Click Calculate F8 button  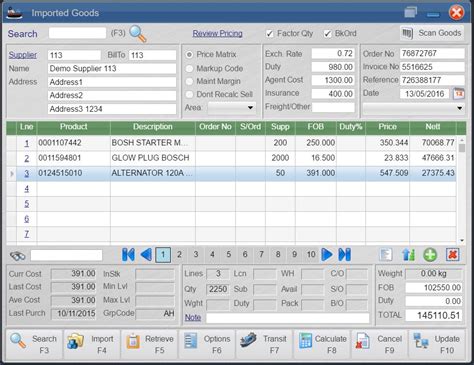pyautogui.click(x=322, y=344)
